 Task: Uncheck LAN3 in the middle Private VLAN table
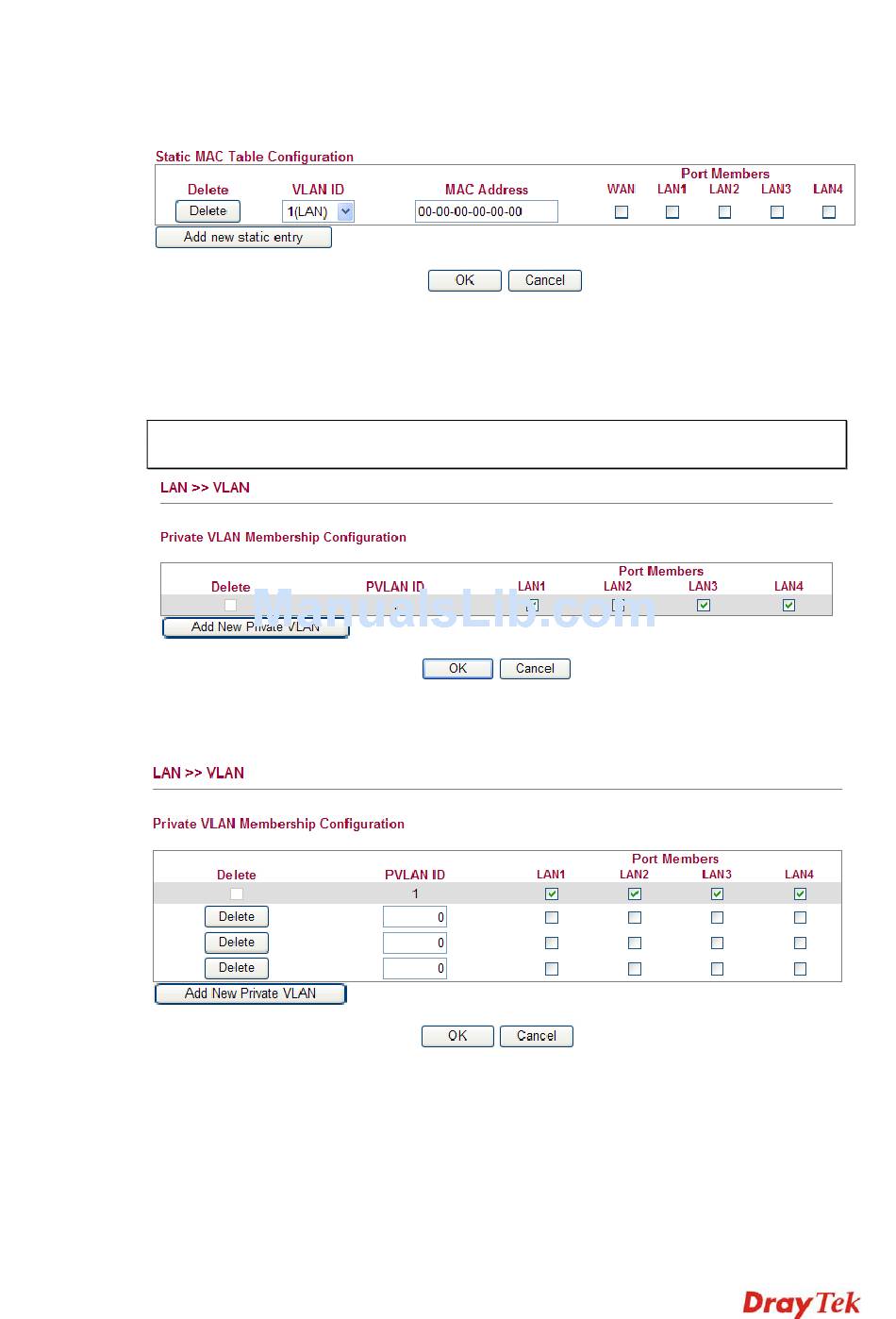click(x=704, y=606)
